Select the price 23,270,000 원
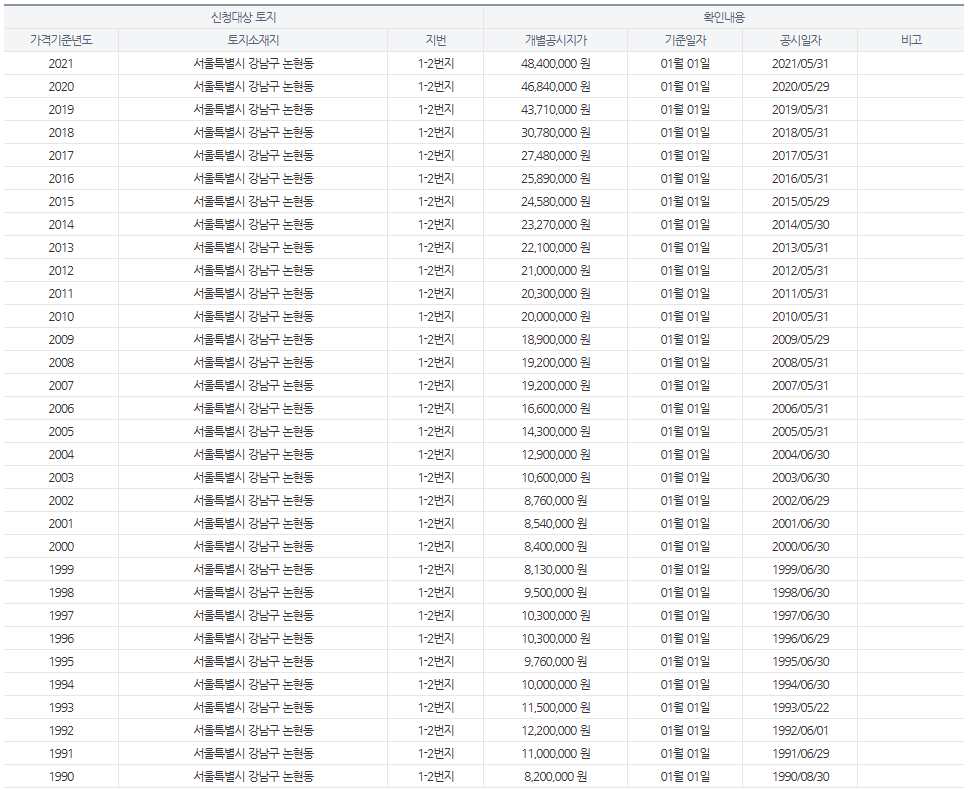968x790 pixels. (x=556, y=225)
